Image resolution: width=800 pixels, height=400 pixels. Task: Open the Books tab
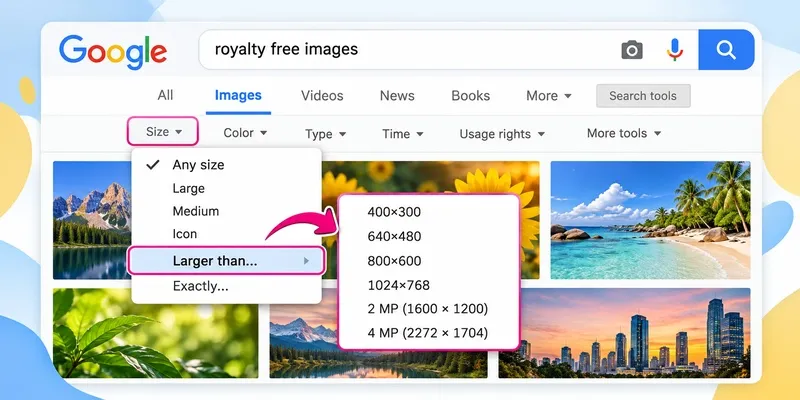click(x=470, y=95)
